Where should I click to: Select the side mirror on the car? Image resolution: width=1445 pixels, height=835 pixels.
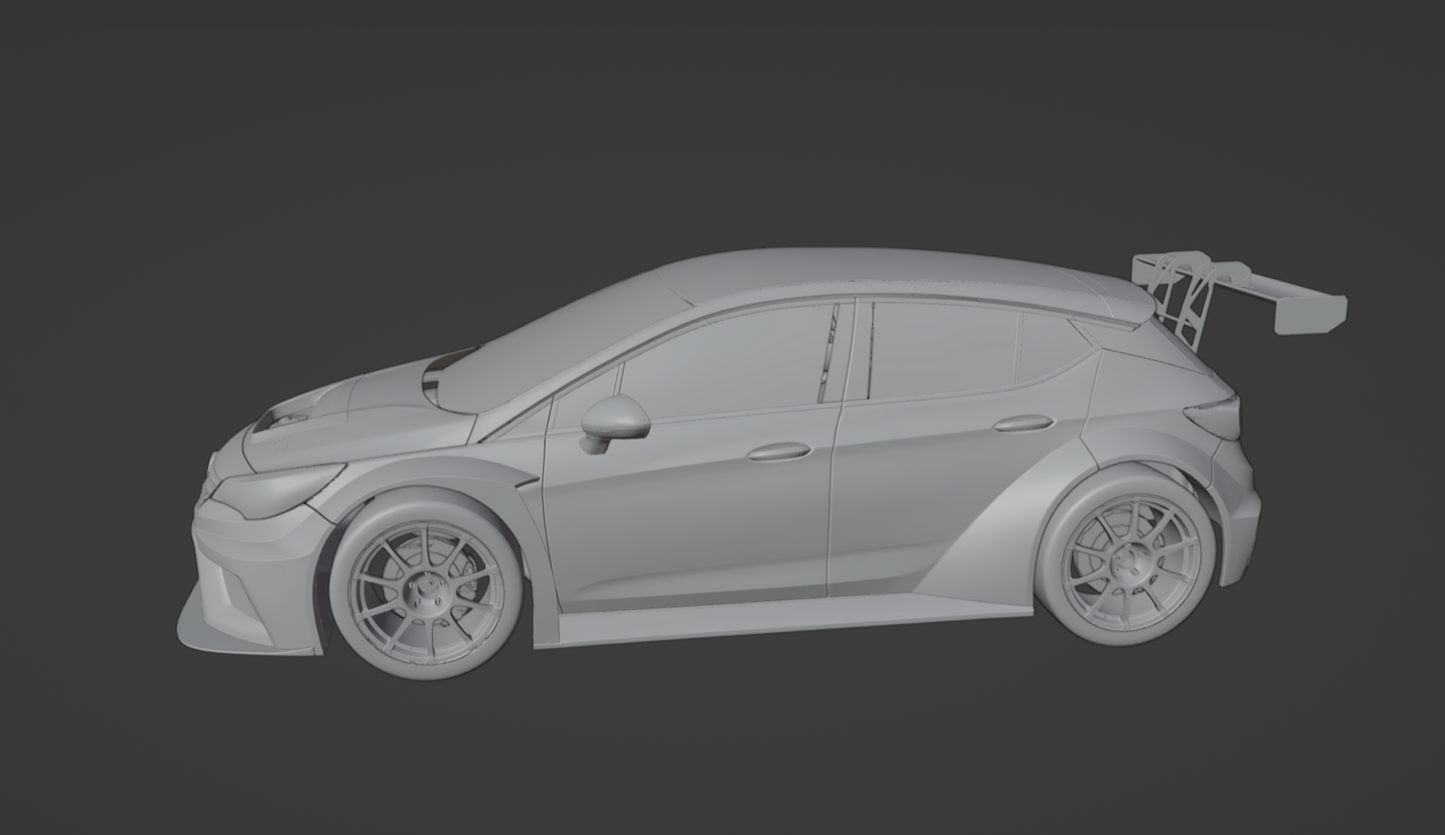click(x=613, y=421)
